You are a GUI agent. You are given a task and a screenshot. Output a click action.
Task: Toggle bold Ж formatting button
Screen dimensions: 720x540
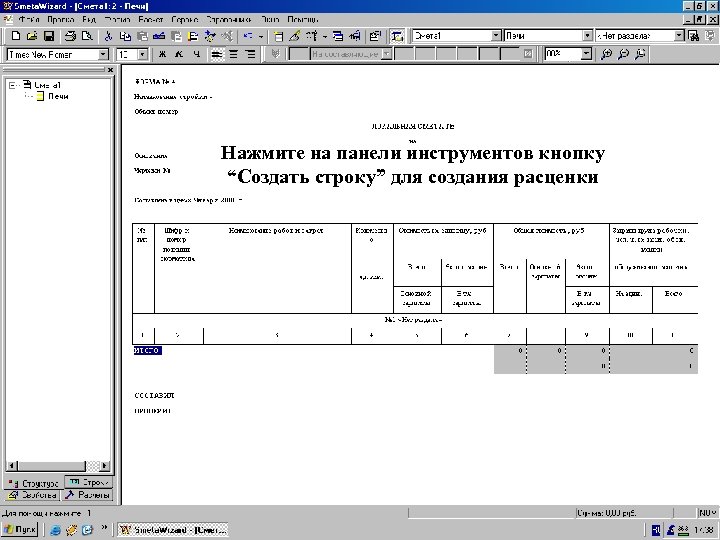click(x=162, y=54)
